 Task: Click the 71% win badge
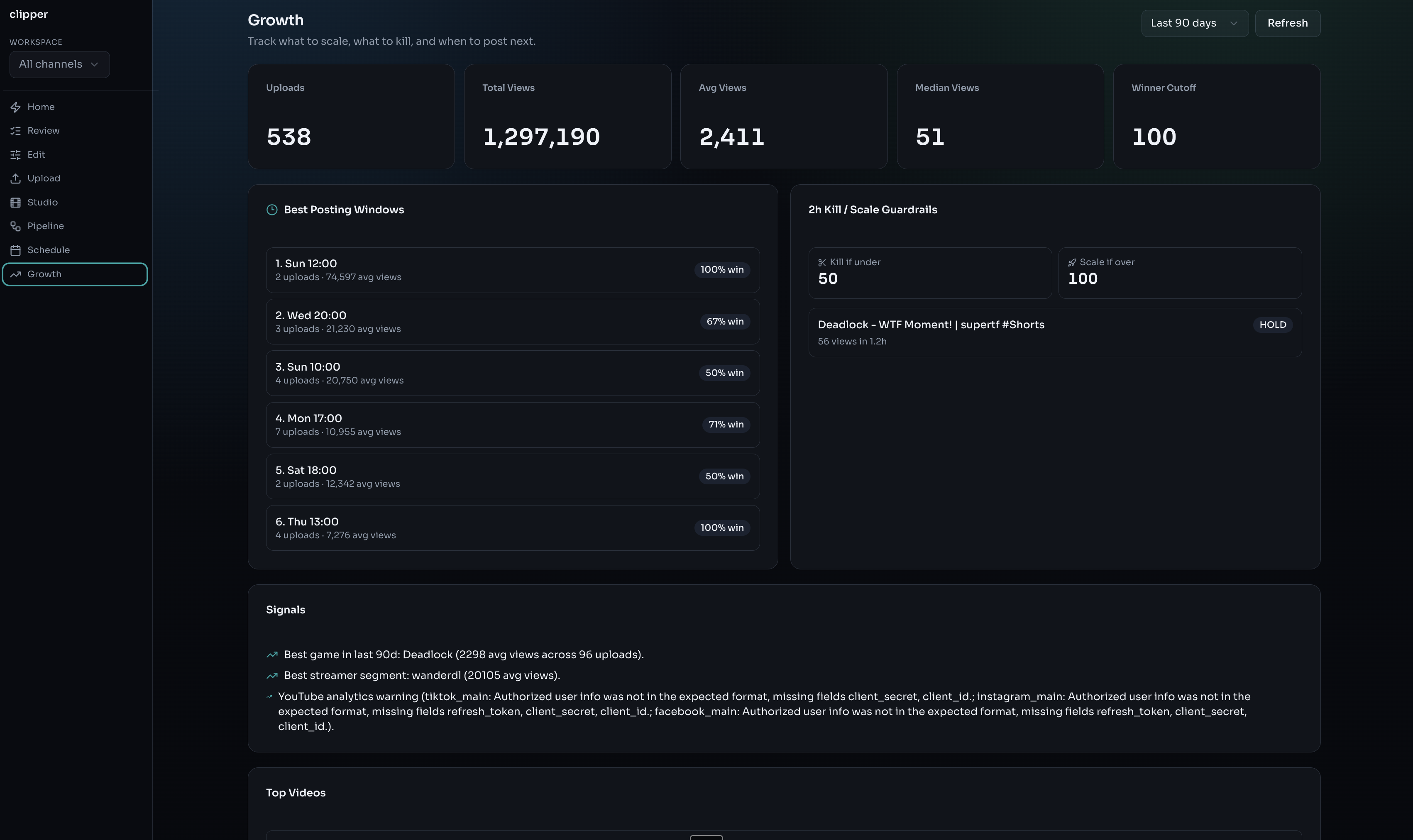726,425
